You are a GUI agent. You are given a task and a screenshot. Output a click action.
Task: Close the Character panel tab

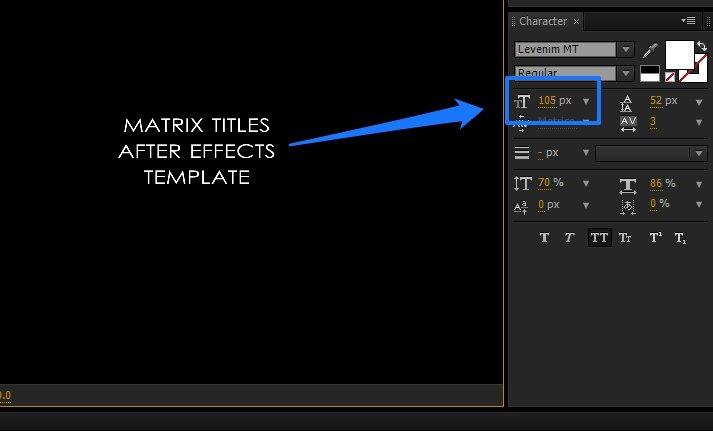click(x=576, y=21)
